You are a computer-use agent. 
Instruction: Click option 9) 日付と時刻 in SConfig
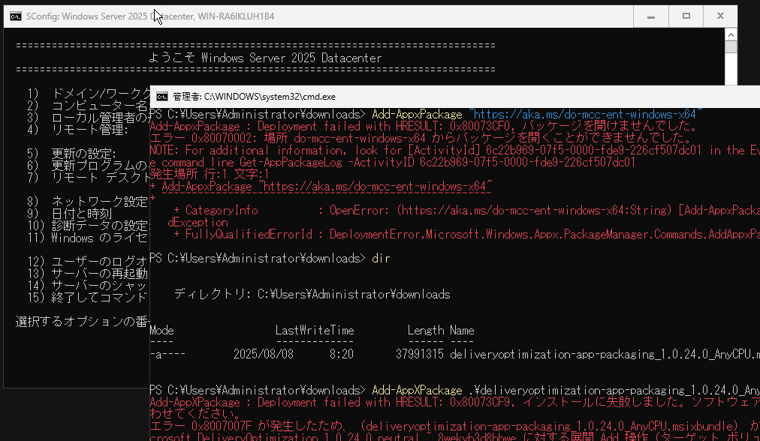(70, 214)
